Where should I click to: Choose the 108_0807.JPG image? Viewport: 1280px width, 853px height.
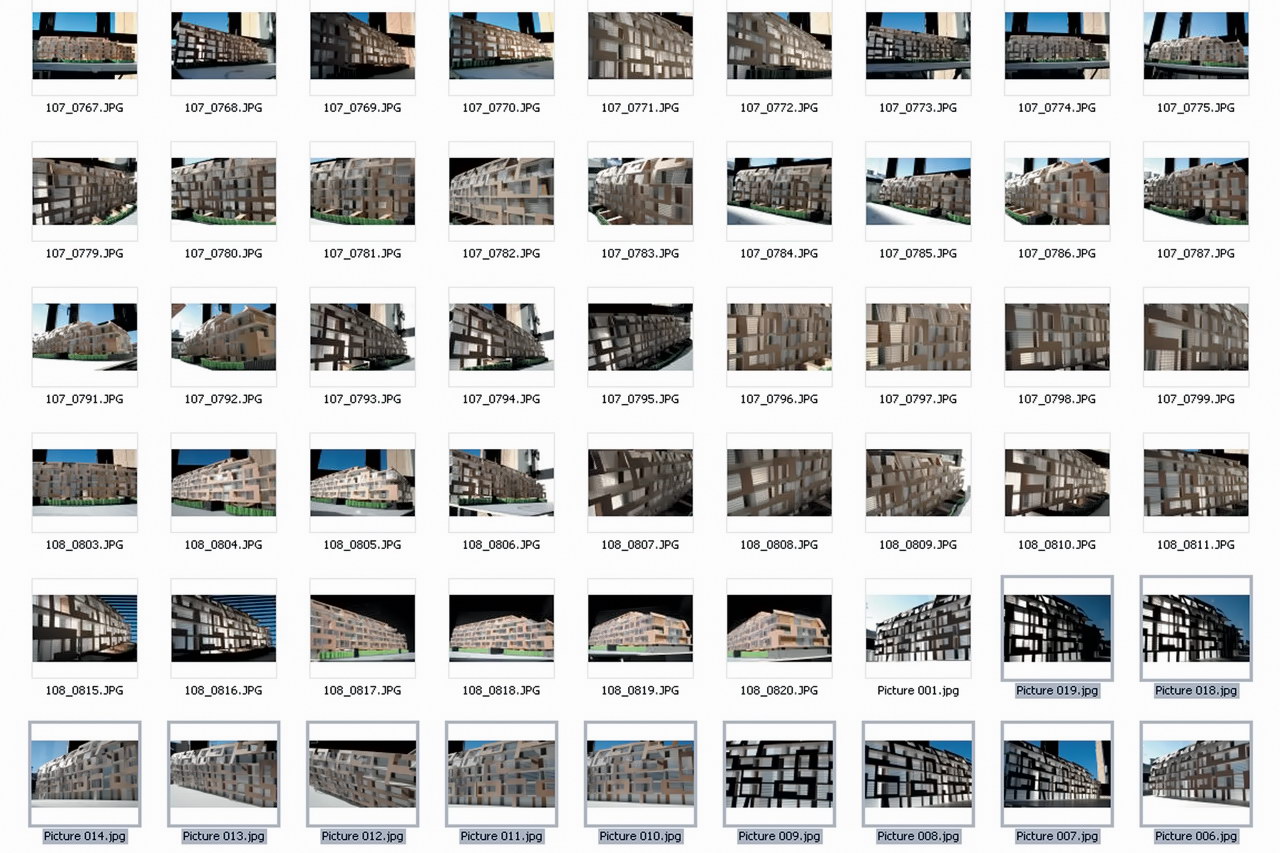(x=640, y=483)
